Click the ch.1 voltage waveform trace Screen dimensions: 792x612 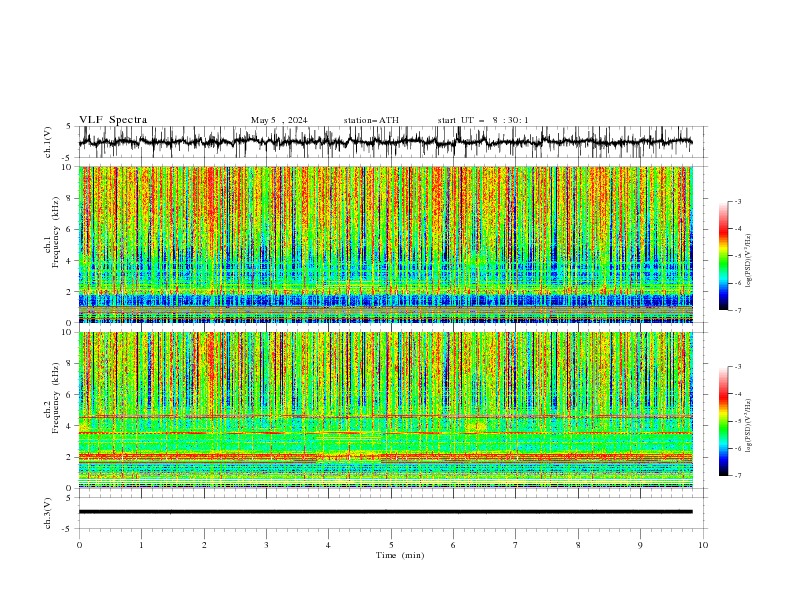click(x=385, y=142)
